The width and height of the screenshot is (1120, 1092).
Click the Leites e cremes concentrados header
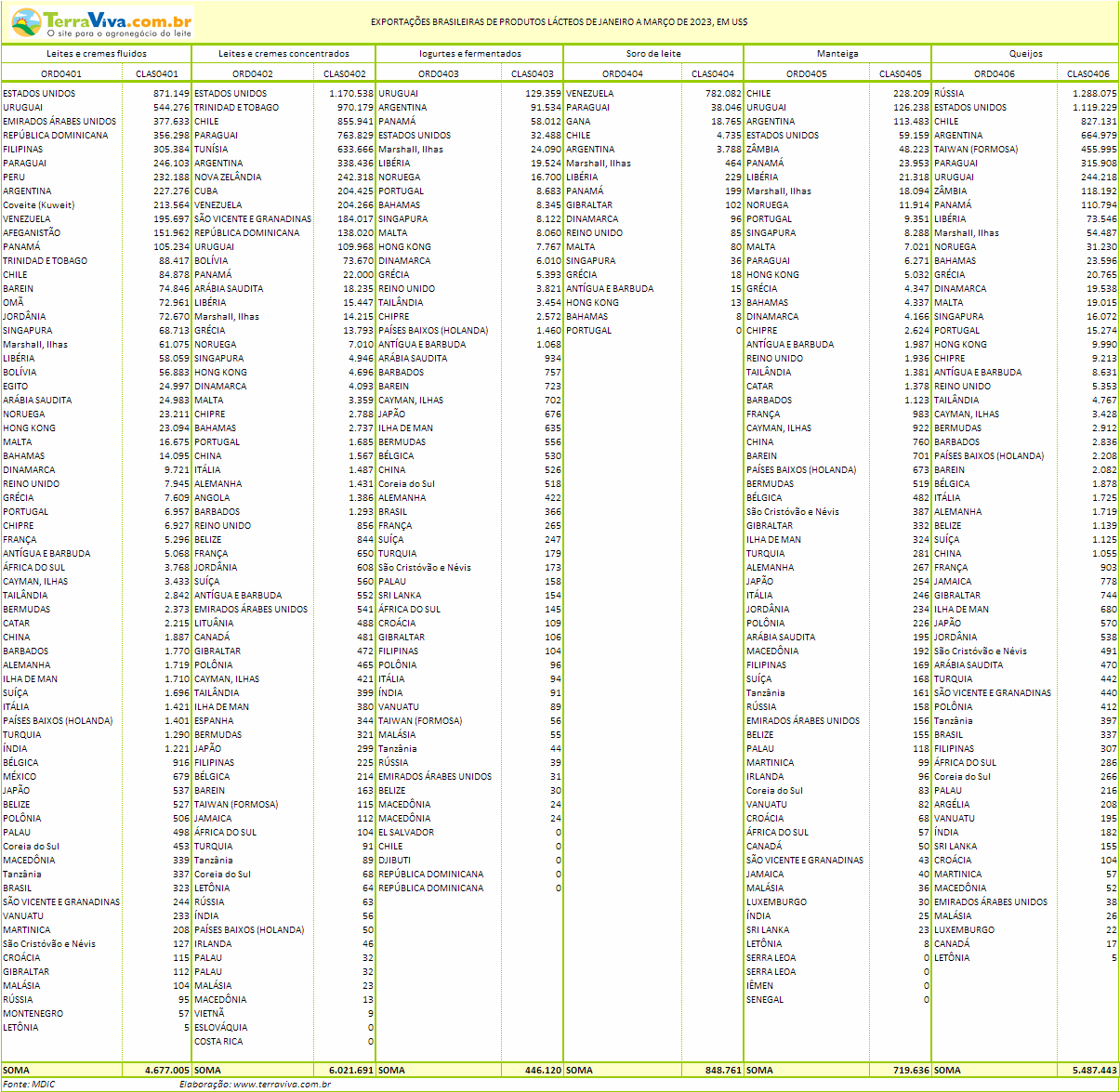284,54
